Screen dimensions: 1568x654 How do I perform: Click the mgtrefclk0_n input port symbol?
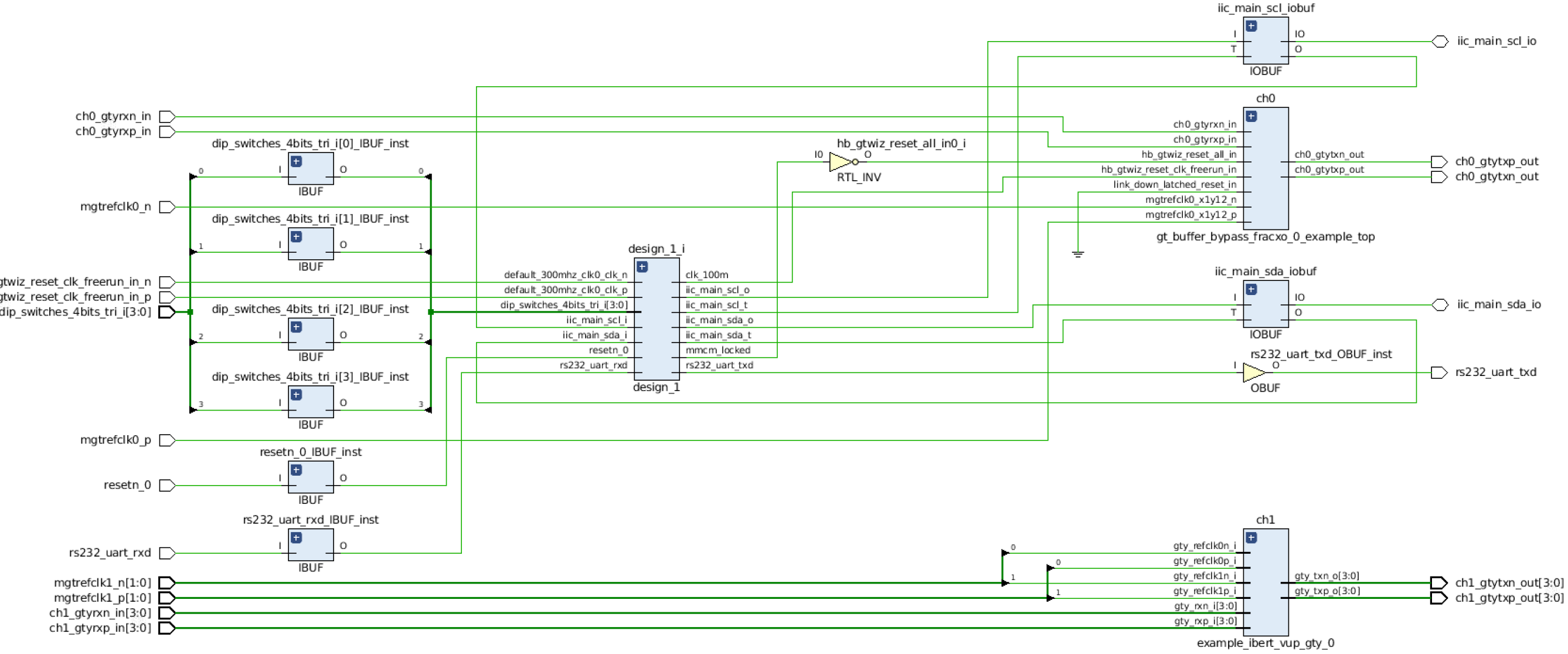tap(168, 207)
